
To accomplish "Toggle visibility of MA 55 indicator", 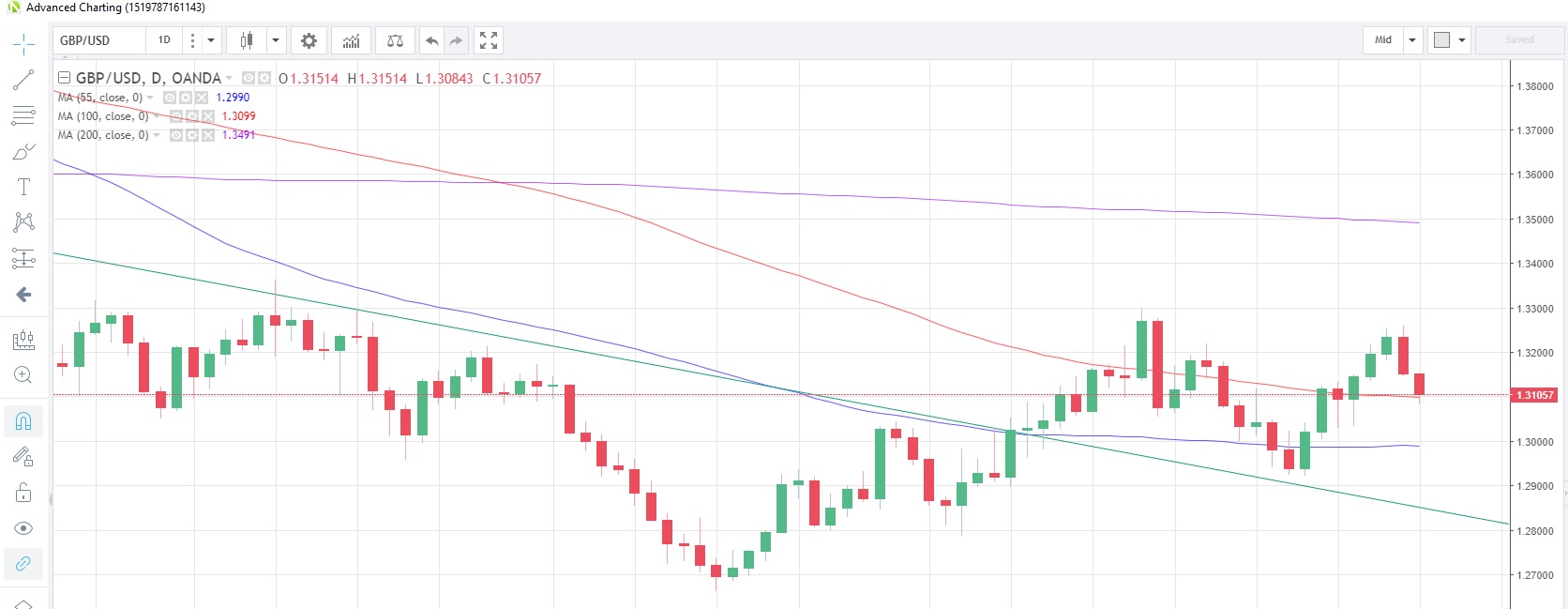I will [170, 98].
